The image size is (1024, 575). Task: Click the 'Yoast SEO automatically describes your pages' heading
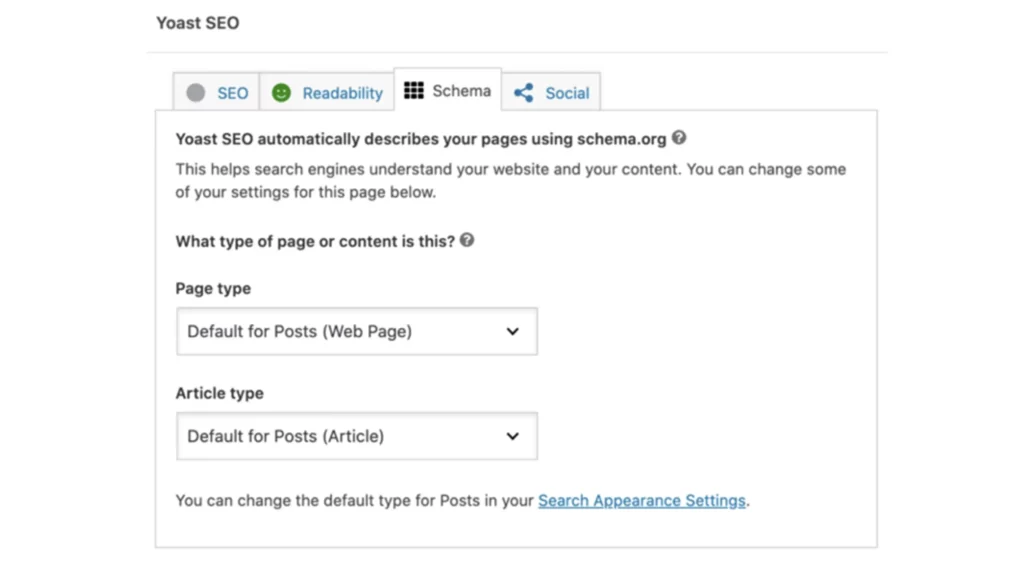click(421, 139)
